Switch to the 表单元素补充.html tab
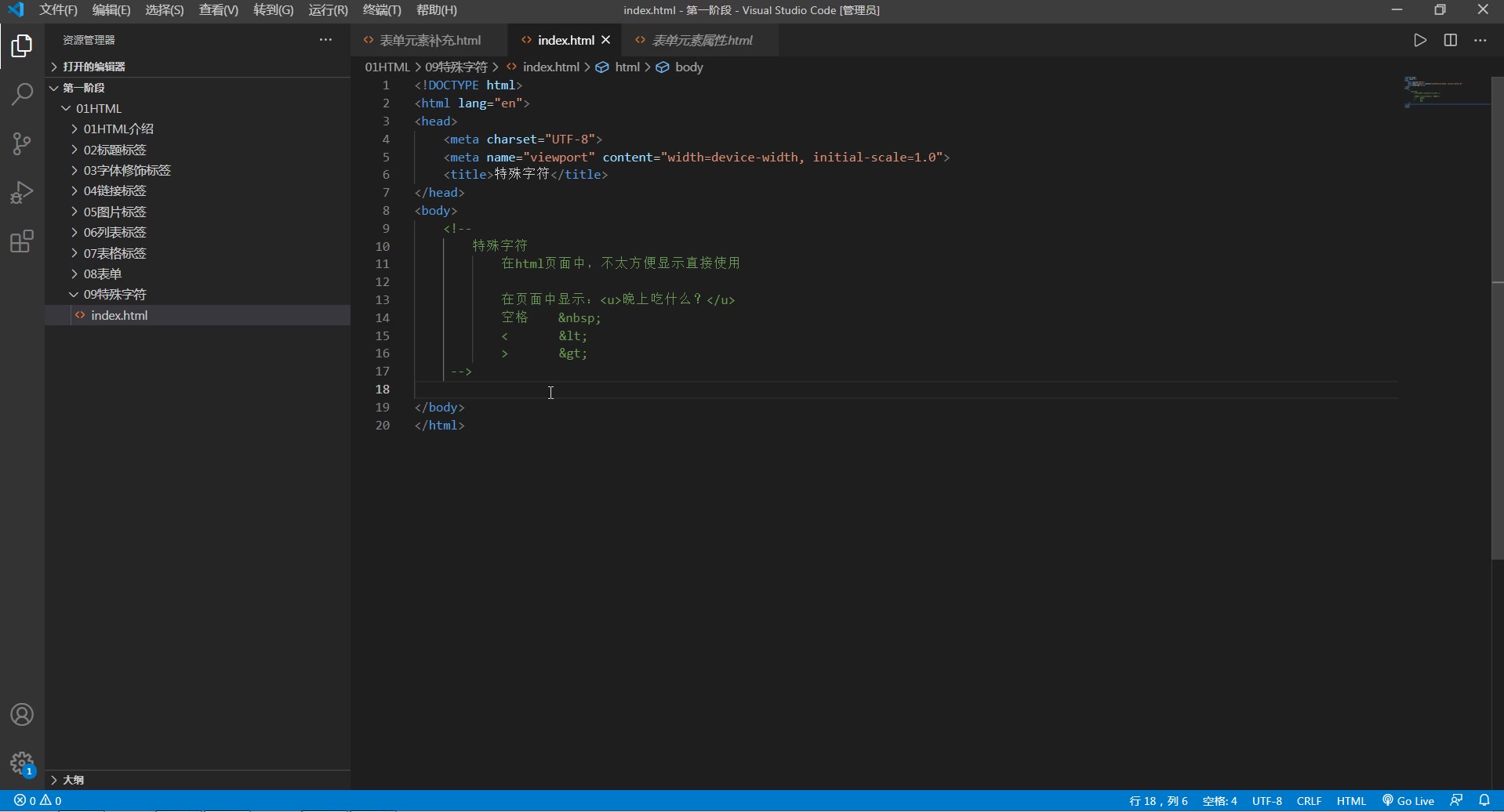This screenshot has width=1504, height=812. click(x=430, y=40)
